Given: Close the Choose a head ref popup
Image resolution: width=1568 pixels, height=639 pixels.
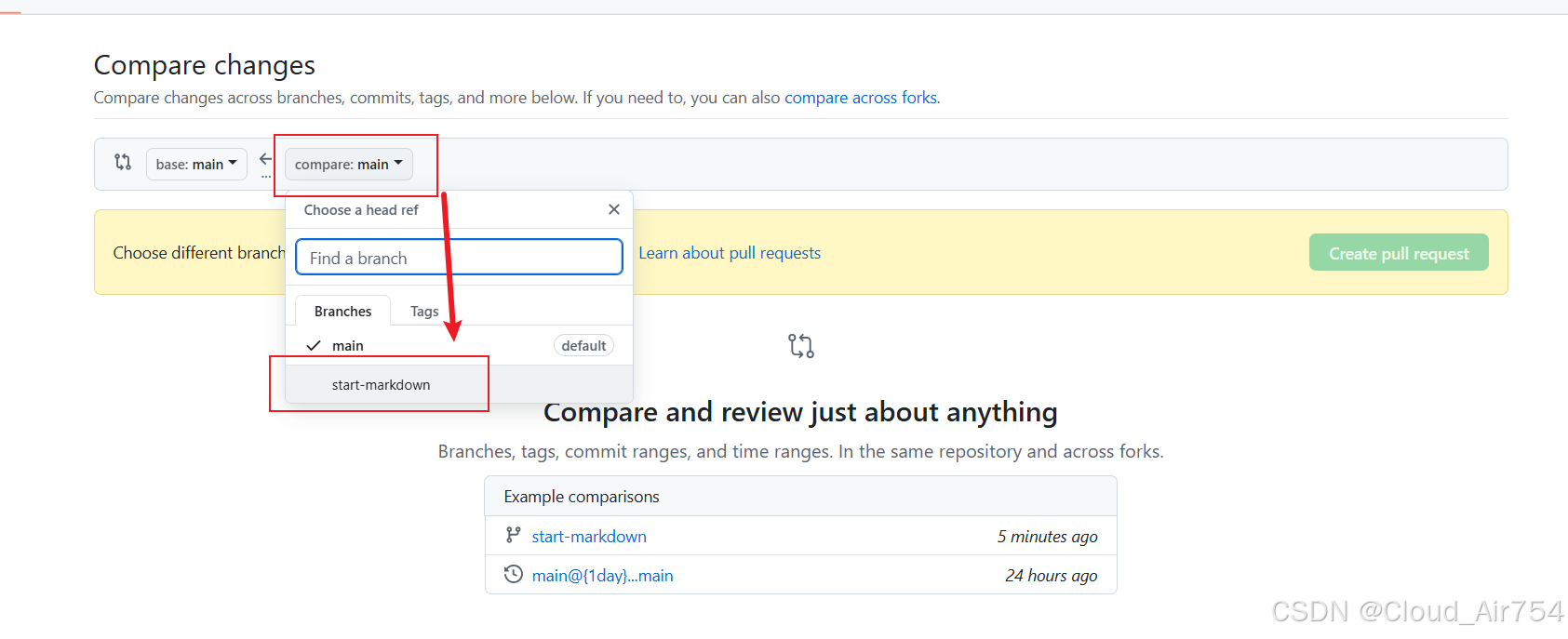Looking at the screenshot, I should click(614, 209).
